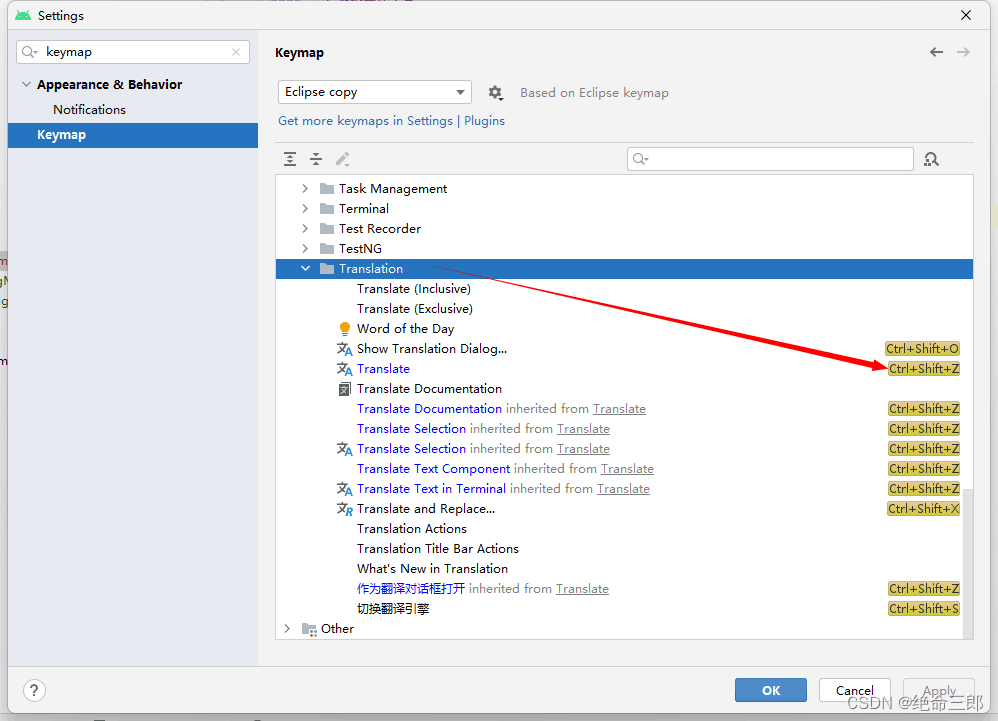998x721 pixels.
Task: Select the Translate (Inclusive) action
Action: [x=414, y=289]
